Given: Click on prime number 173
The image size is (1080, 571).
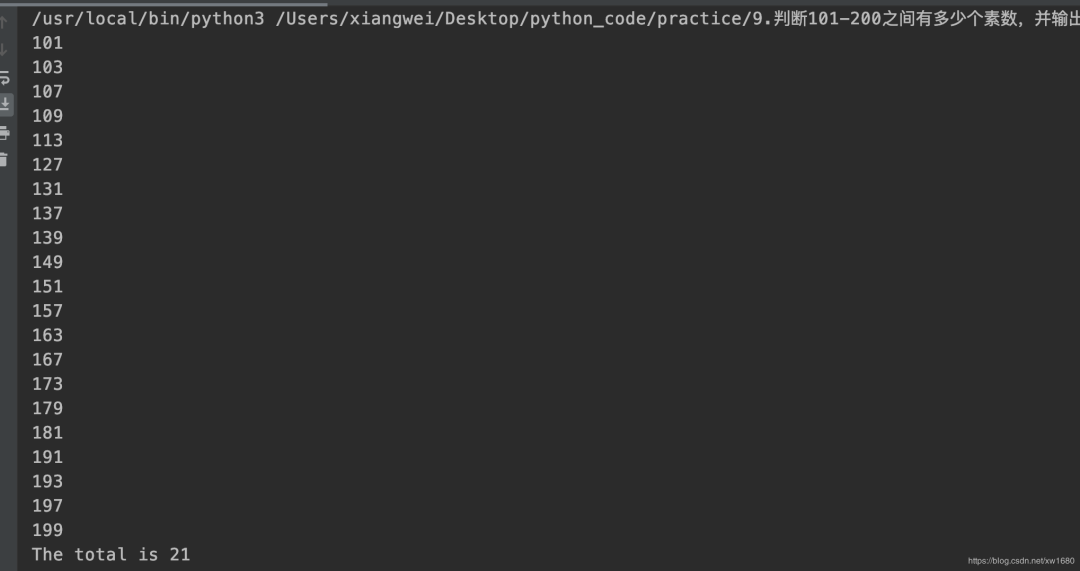Looking at the screenshot, I should point(47,384).
